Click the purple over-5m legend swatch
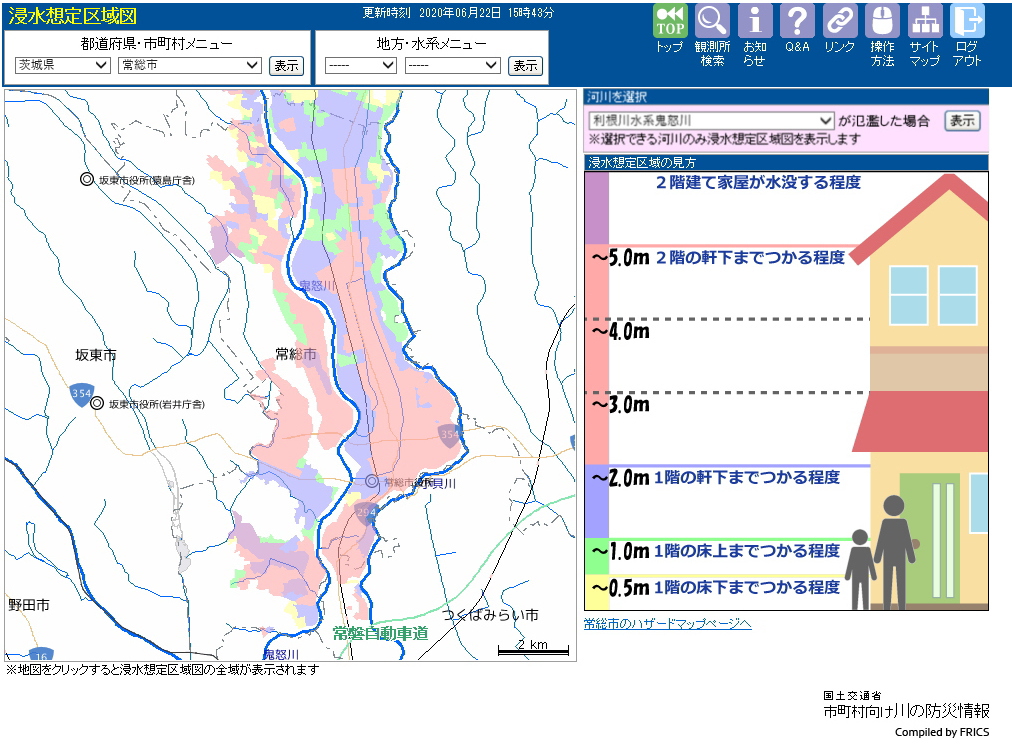The image size is (1012, 752). [x=597, y=208]
